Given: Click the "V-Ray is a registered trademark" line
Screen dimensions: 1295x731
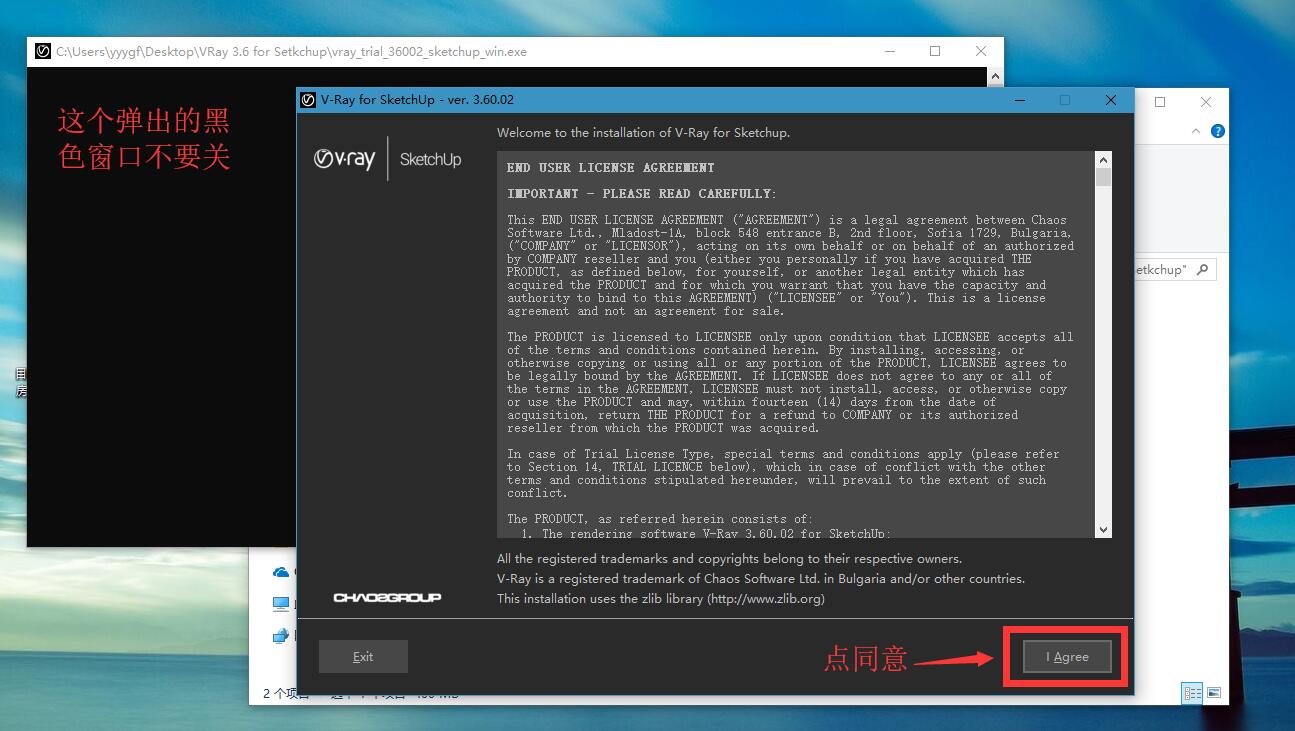Looking at the screenshot, I should pyautogui.click(x=761, y=579).
